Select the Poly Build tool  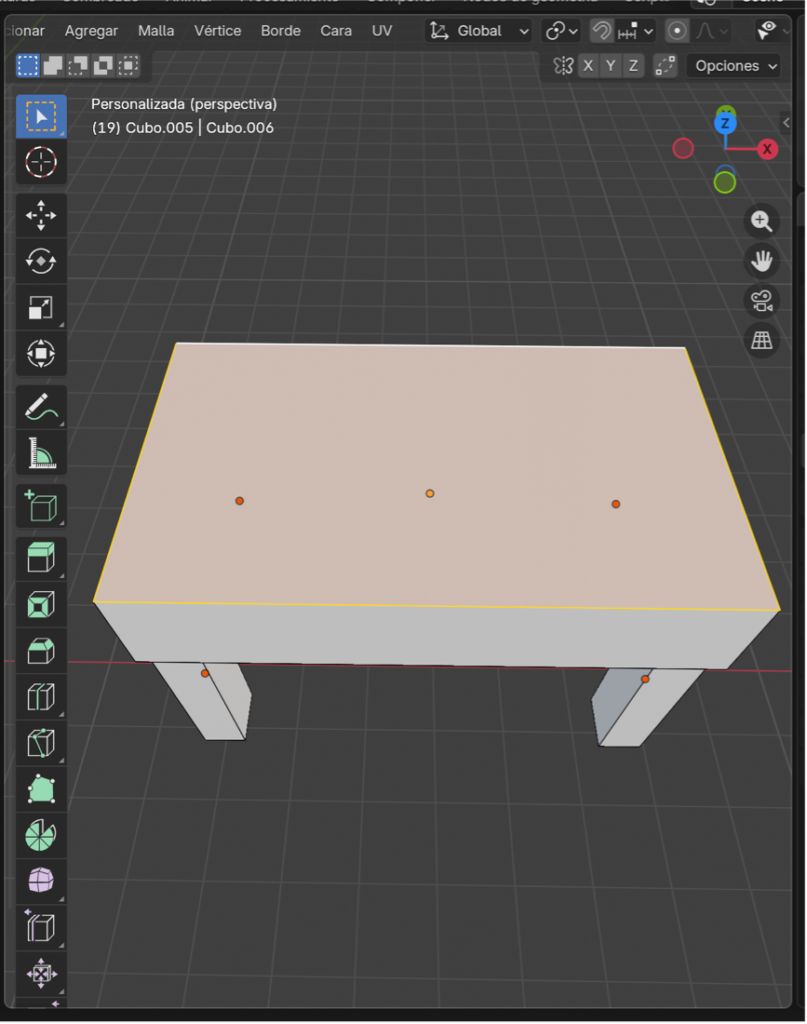coord(41,789)
